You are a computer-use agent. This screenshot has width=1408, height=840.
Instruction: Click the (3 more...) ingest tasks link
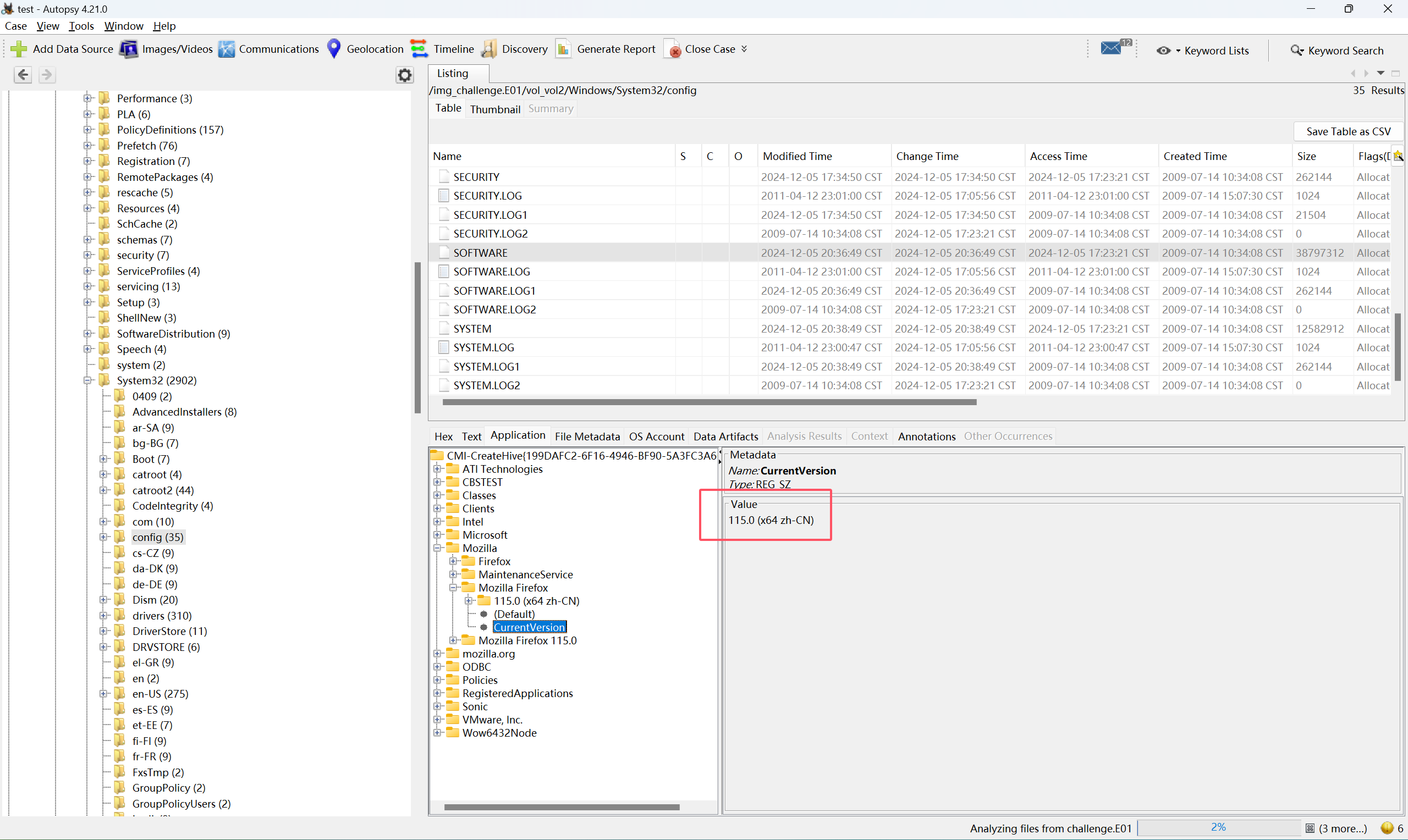point(1343,828)
